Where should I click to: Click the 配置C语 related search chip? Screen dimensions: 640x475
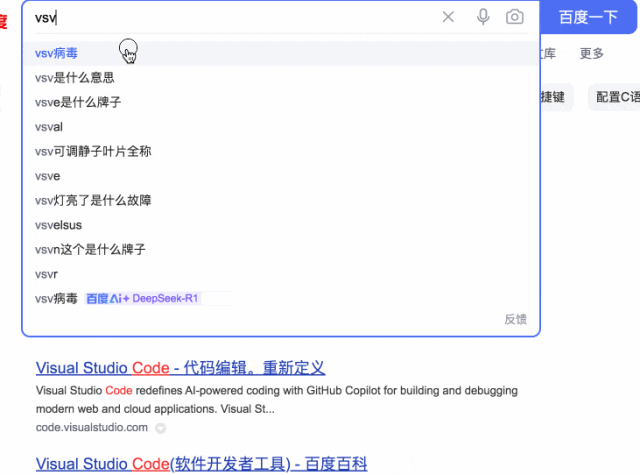click(x=616, y=97)
